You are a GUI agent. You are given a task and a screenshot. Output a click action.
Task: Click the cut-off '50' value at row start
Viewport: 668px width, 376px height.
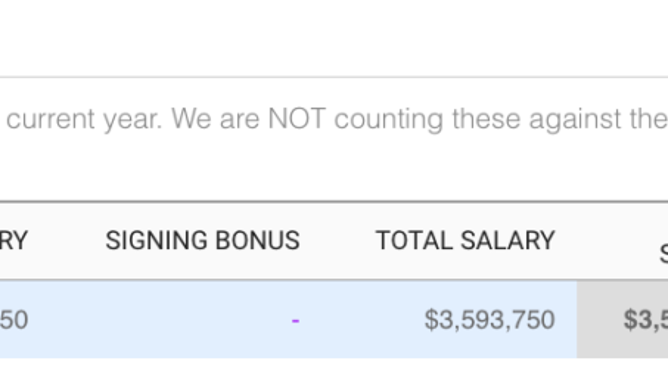tap(14, 320)
